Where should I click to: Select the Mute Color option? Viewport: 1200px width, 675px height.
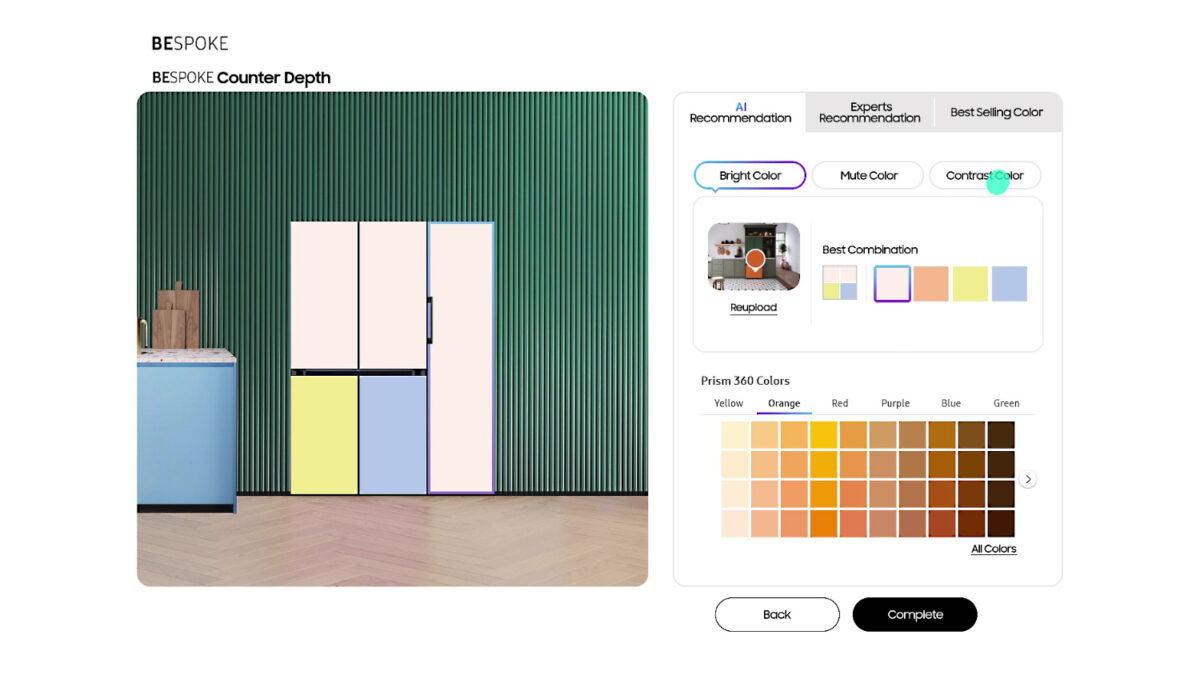pyautogui.click(x=868, y=176)
